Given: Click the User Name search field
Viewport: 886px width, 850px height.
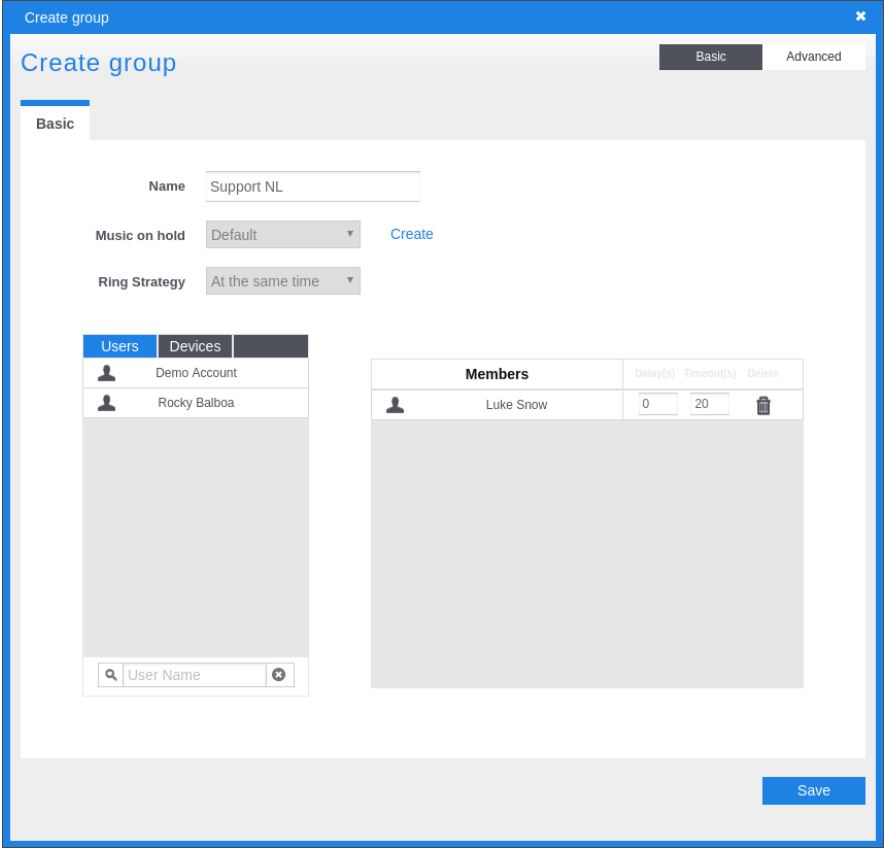Looking at the screenshot, I should [194, 675].
